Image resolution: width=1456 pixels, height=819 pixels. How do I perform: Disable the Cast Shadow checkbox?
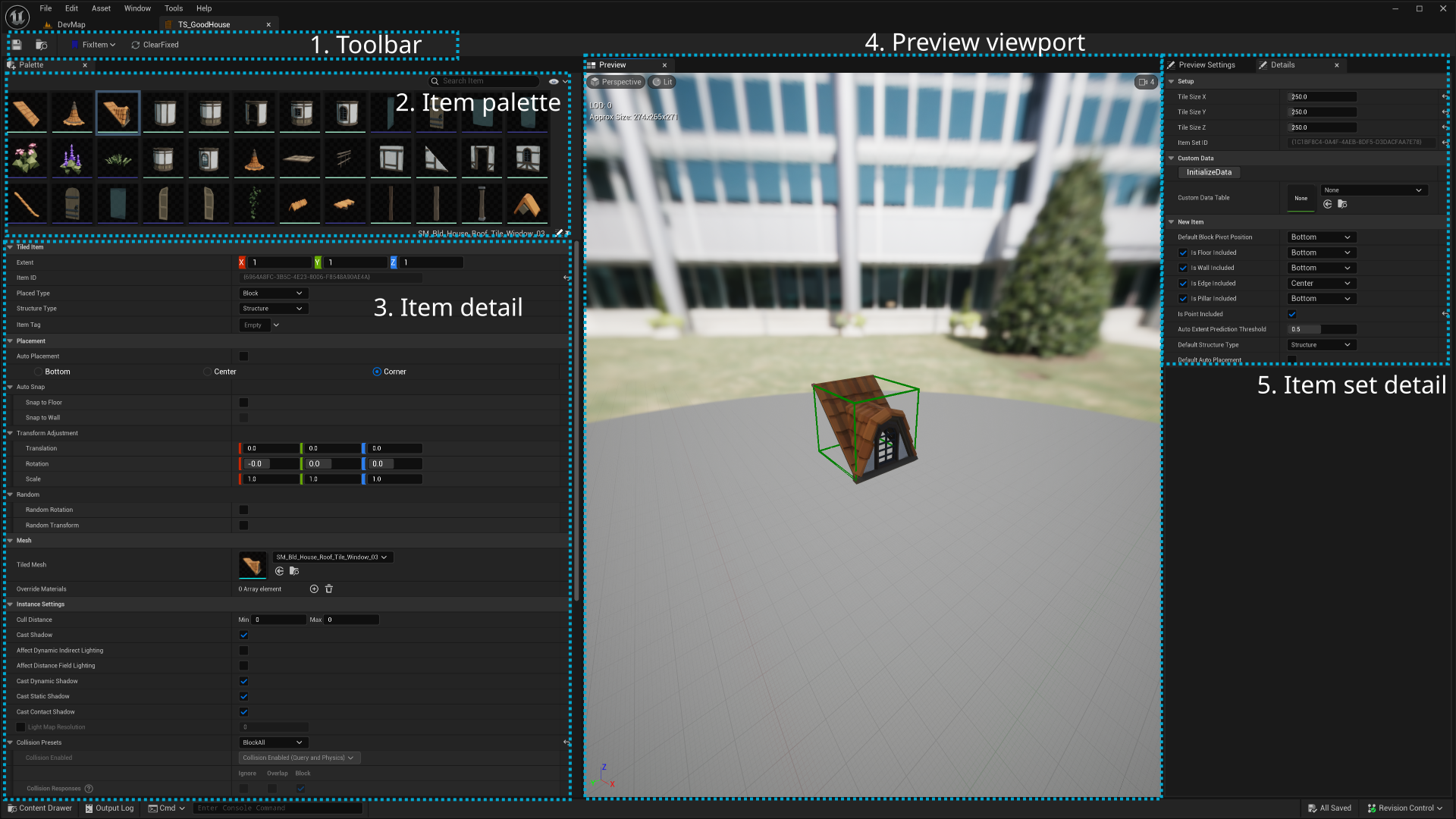243,635
